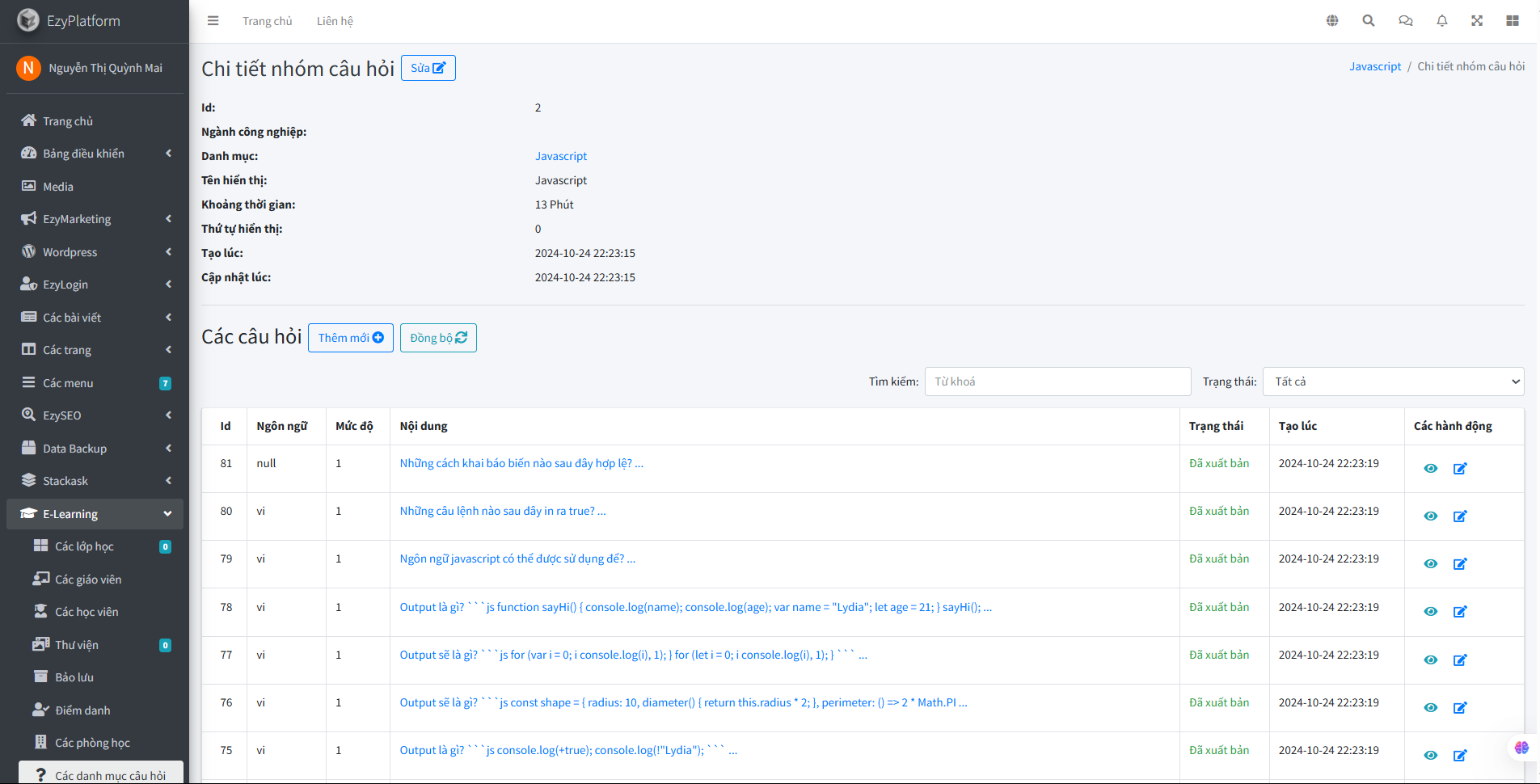
Task: Expand the Bảng điều khiển sidebar menu
Action: pos(95,154)
